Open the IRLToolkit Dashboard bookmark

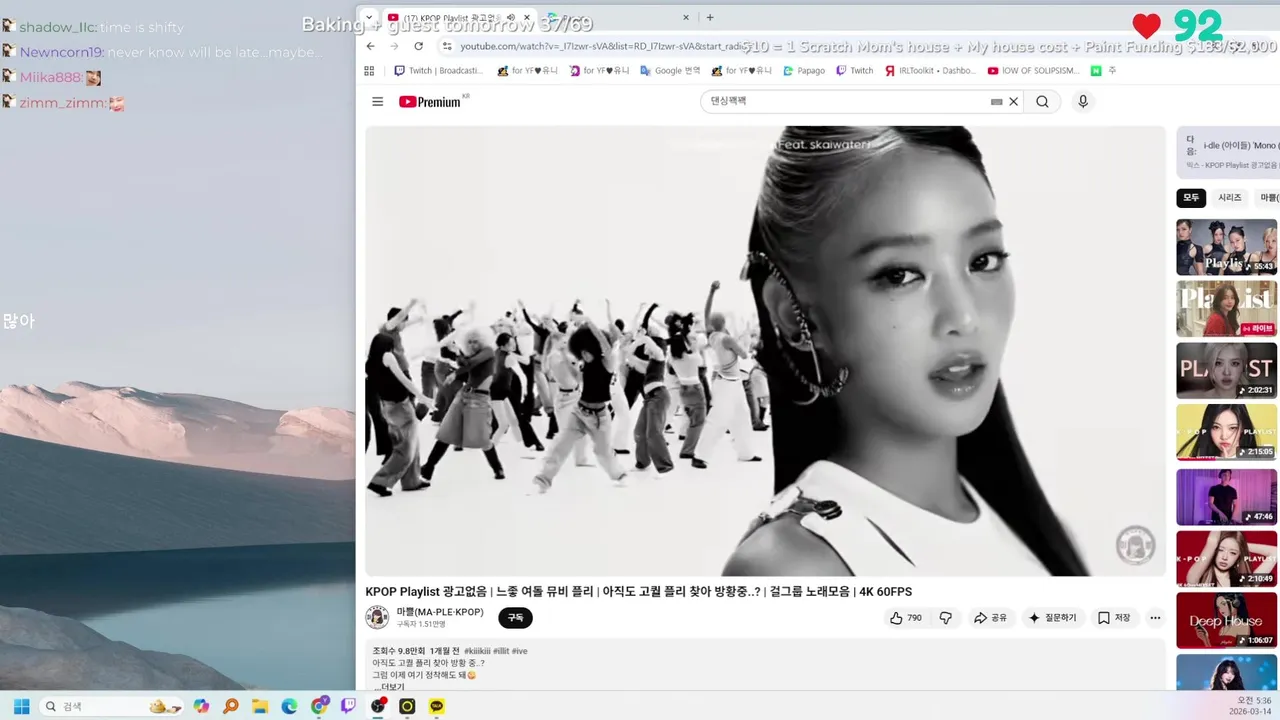pyautogui.click(x=930, y=71)
